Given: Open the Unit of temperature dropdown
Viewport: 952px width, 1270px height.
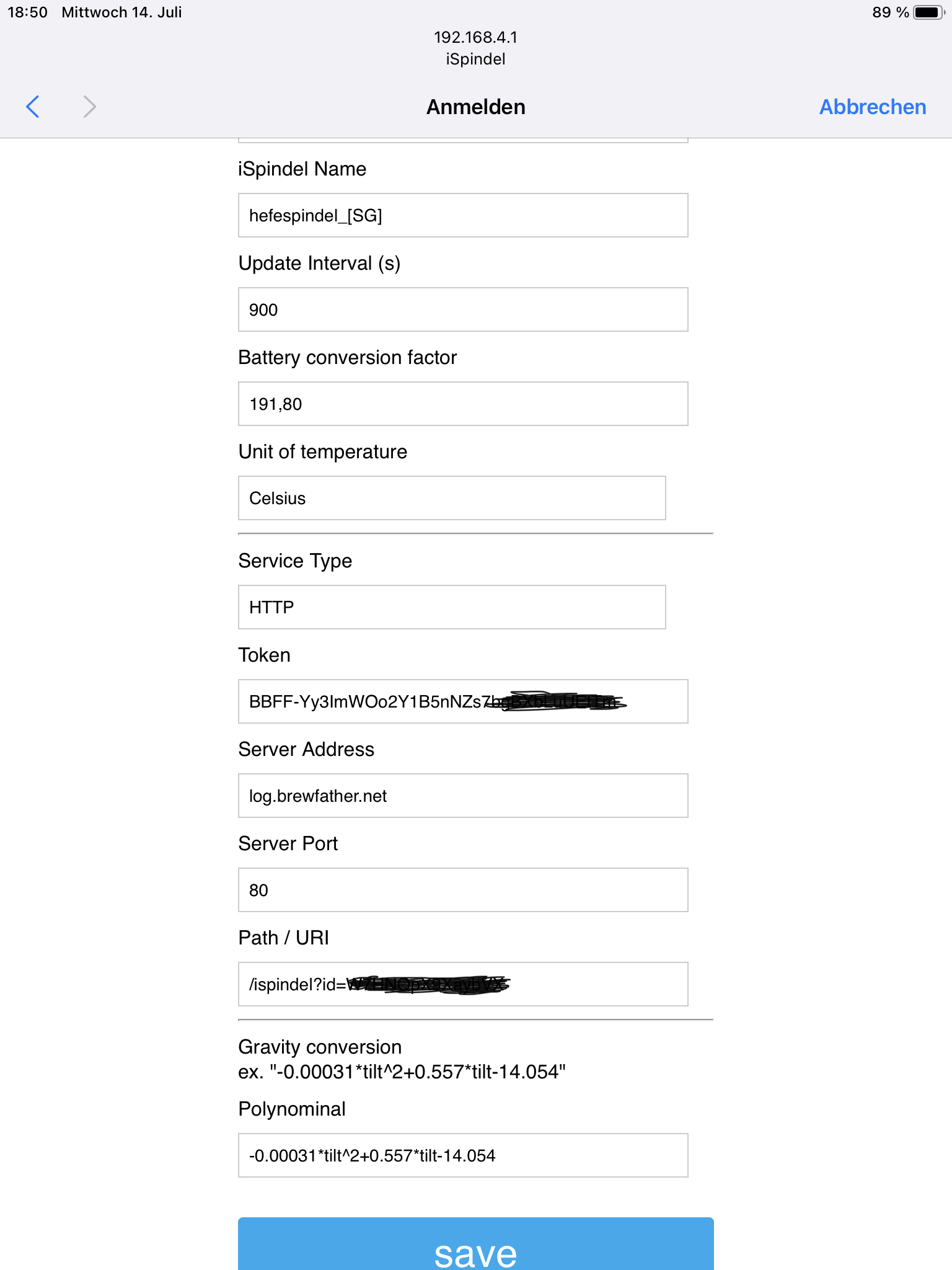Looking at the screenshot, I should [452, 498].
